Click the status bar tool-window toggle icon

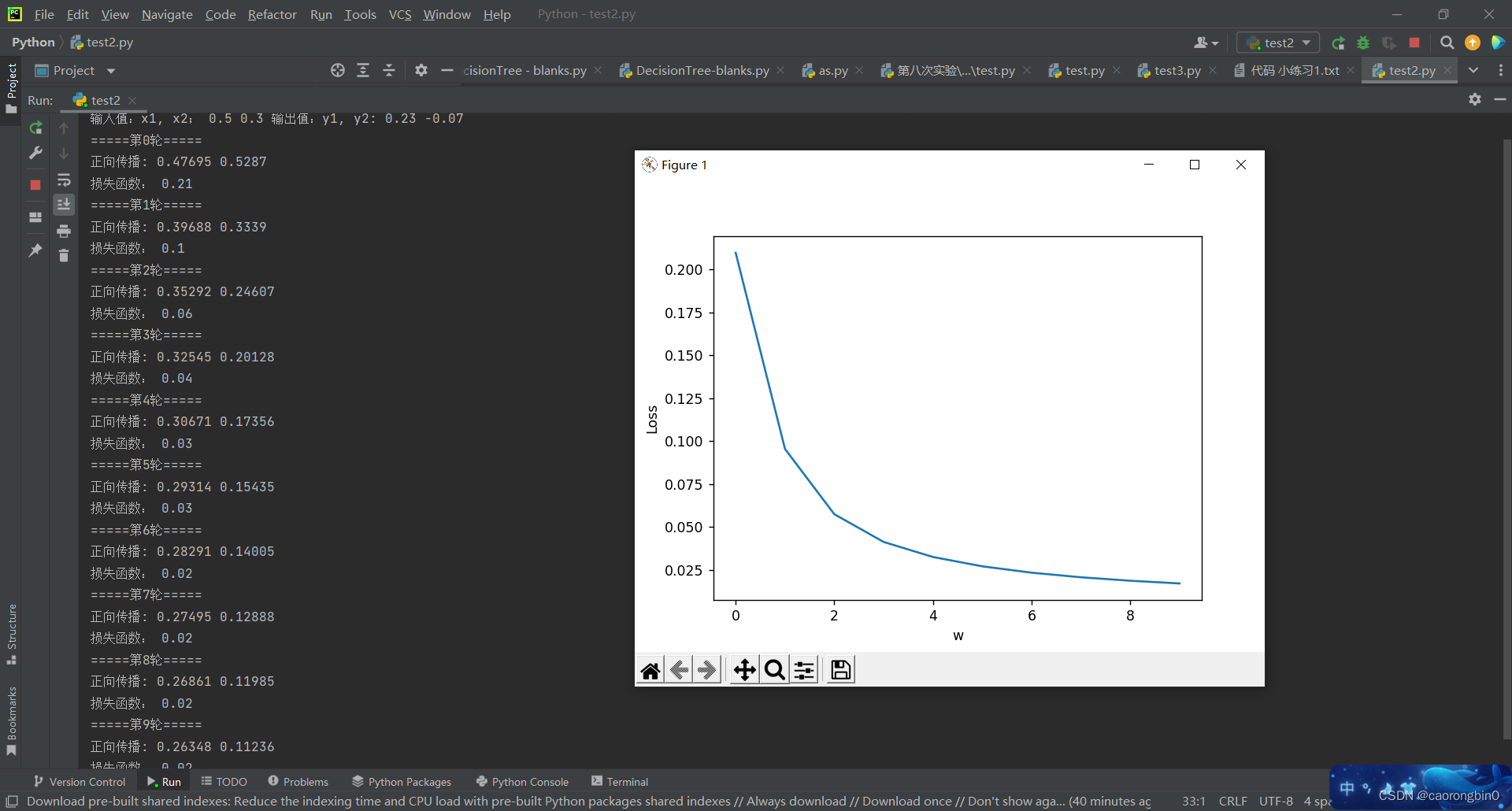(x=12, y=801)
